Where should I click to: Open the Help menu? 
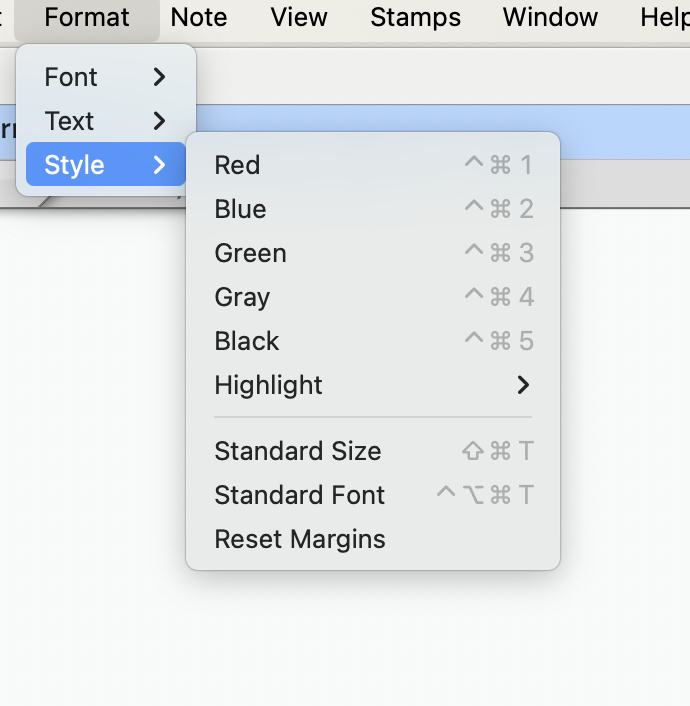pyautogui.click(x=663, y=17)
